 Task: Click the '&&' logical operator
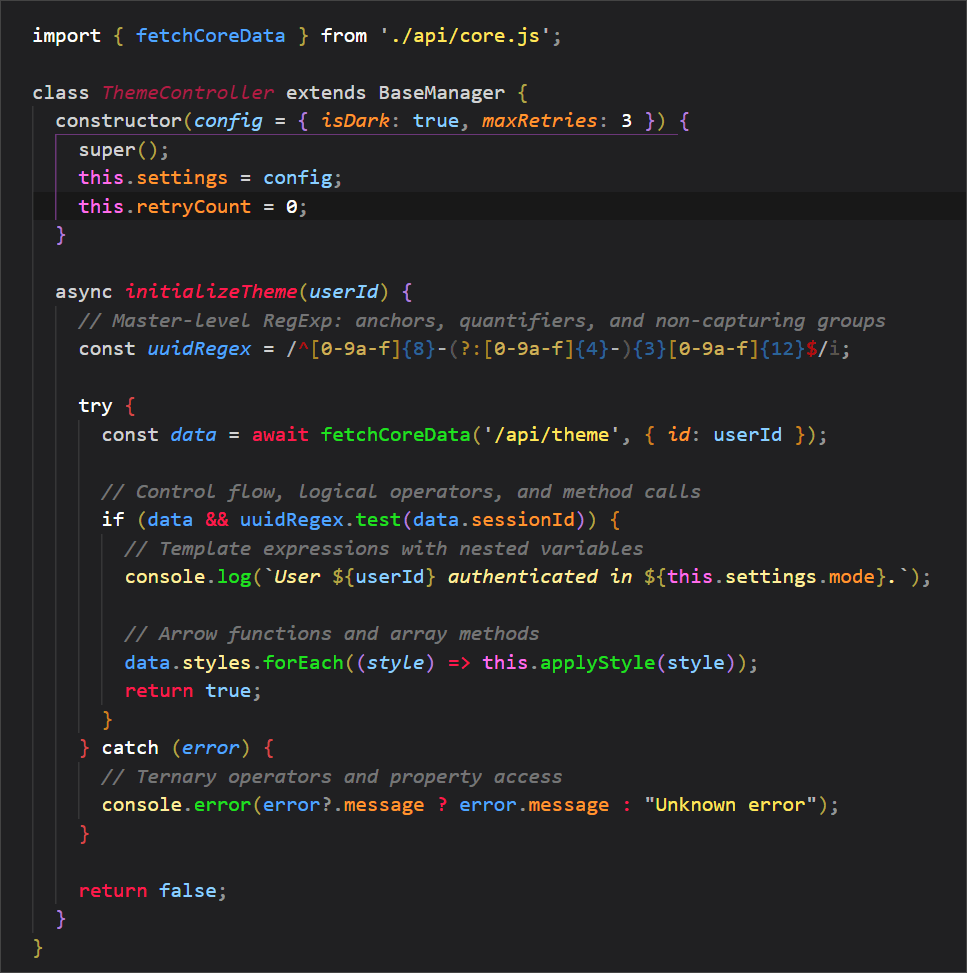[x=217, y=519]
